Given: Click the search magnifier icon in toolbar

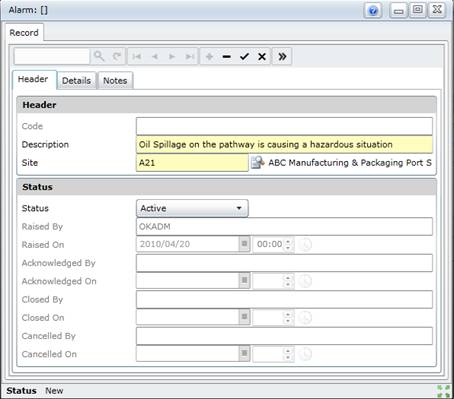Looking at the screenshot, I should [99, 56].
